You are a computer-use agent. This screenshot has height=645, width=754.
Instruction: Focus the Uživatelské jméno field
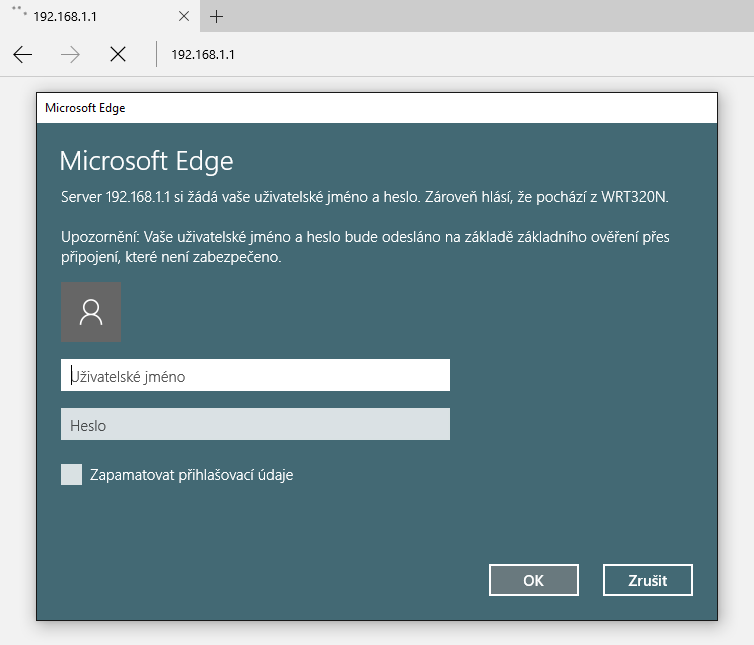point(255,375)
